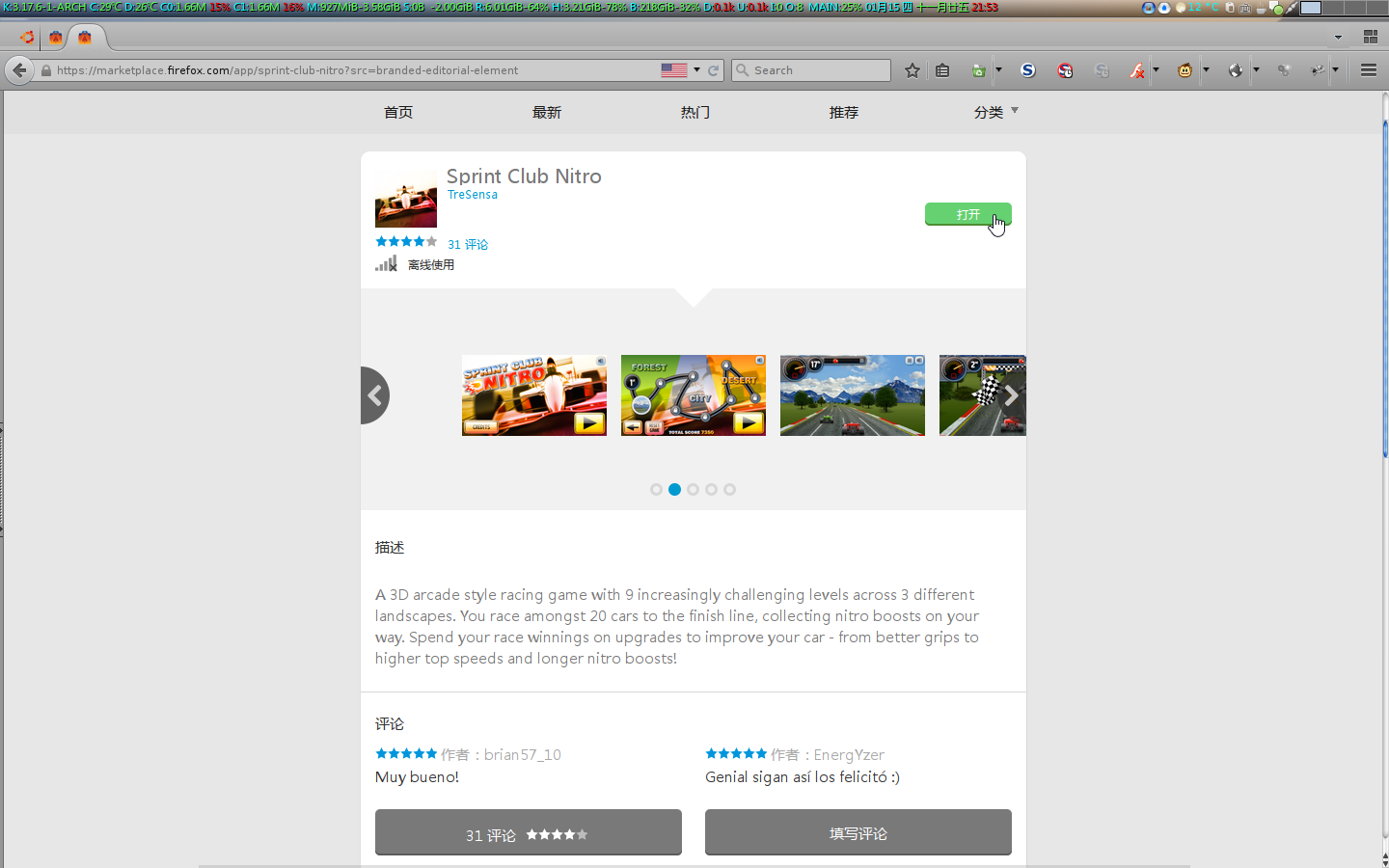Click the app star rating below the icon
The image size is (1389, 868).
pos(406,242)
